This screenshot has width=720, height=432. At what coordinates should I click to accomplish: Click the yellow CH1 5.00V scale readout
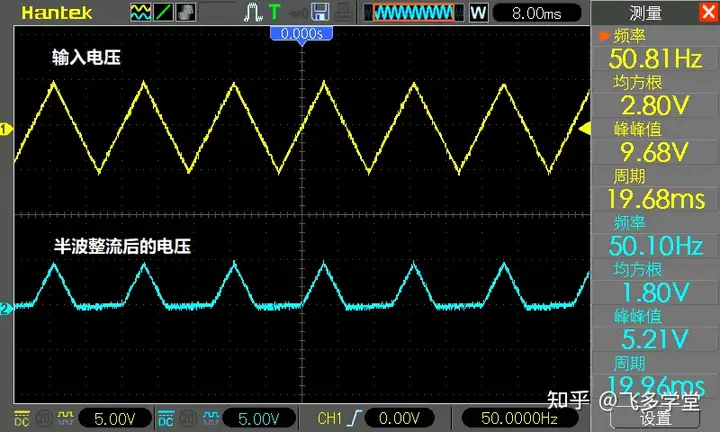pyautogui.click(x=115, y=419)
